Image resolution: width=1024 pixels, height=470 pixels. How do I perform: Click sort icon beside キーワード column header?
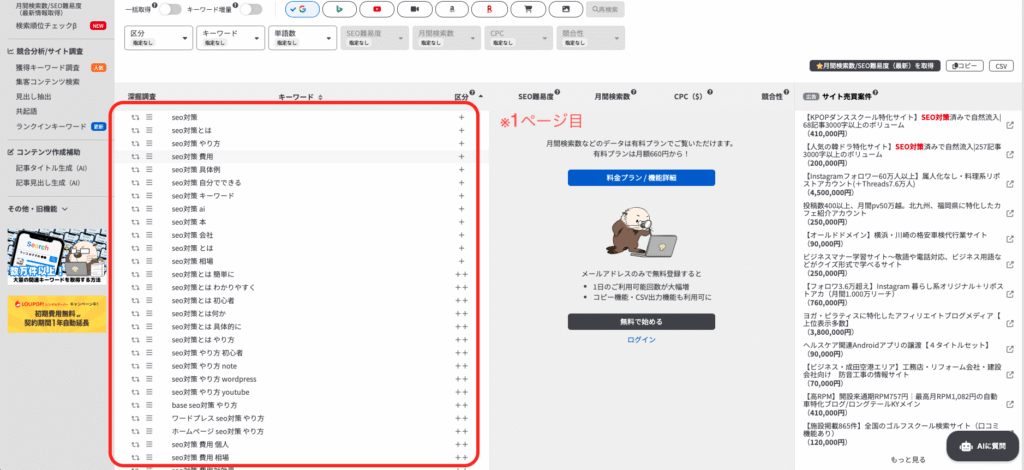[x=320, y=97]
